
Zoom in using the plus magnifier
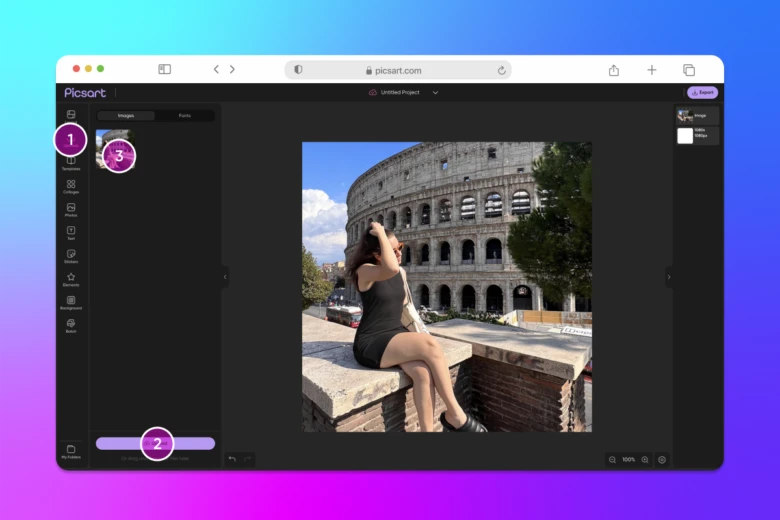pyautogui.click(x=645, y=460)
